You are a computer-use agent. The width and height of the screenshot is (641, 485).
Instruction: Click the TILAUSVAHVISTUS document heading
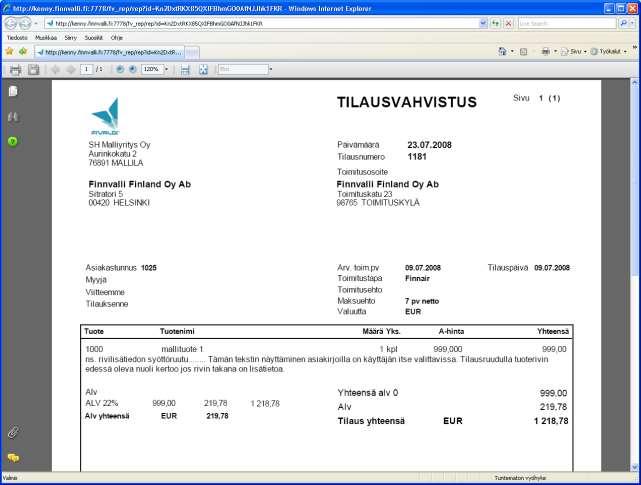[407, 102]
